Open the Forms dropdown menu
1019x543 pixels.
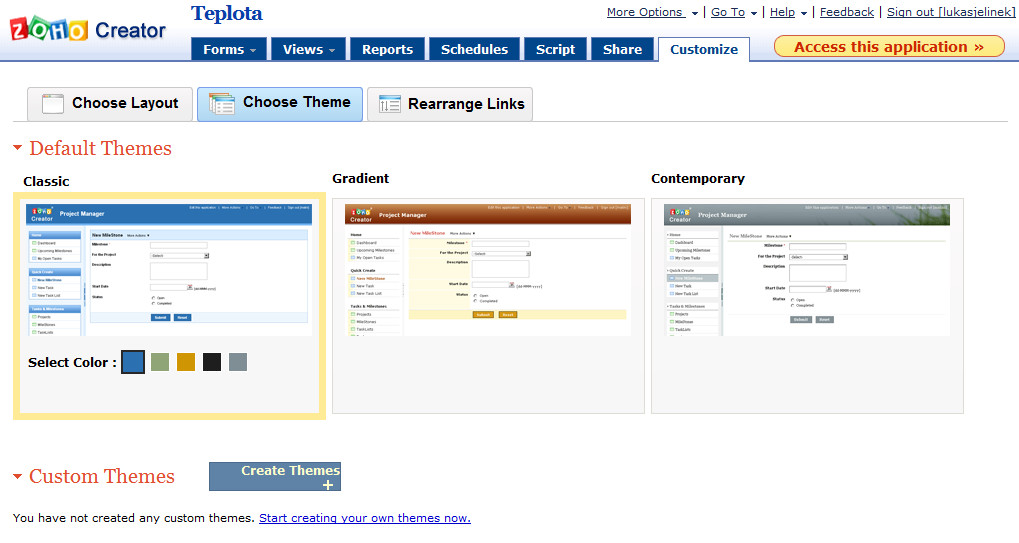229,49
